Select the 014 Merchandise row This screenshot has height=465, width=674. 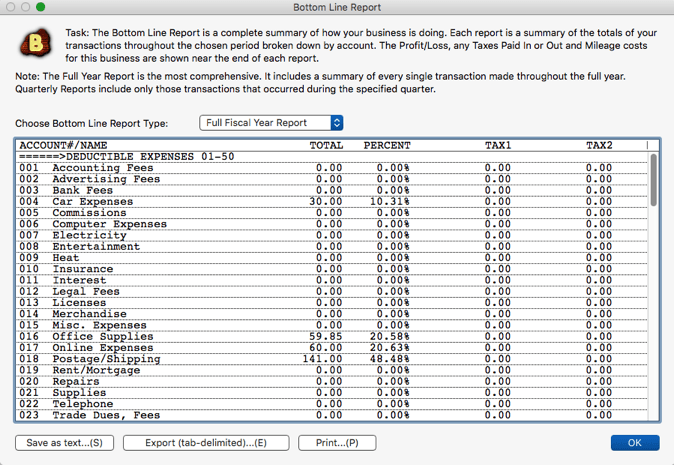tap(332, 314)
